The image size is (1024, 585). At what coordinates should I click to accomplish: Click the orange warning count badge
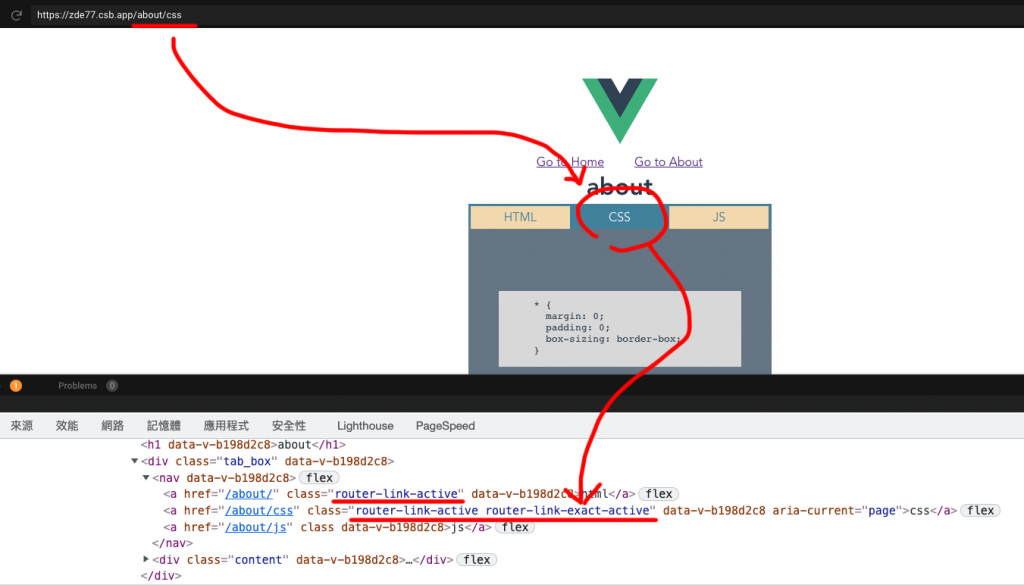coord(16,386)
